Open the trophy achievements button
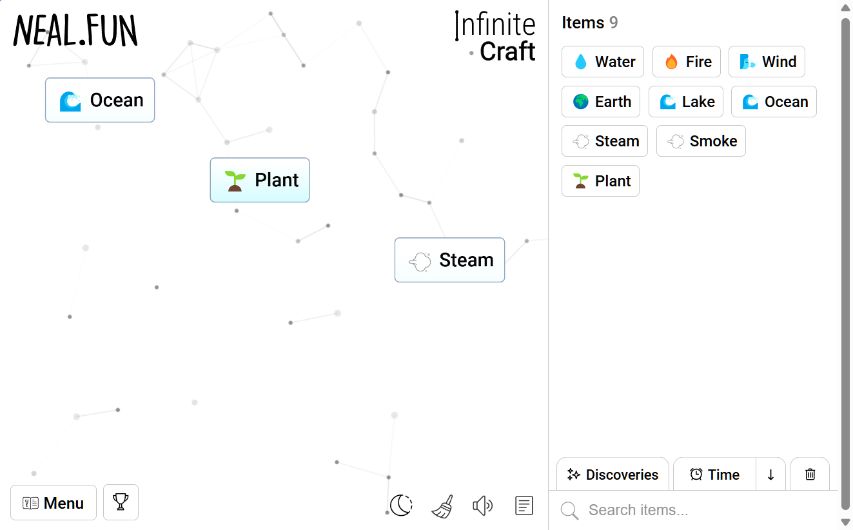 (x=121, y=502)
